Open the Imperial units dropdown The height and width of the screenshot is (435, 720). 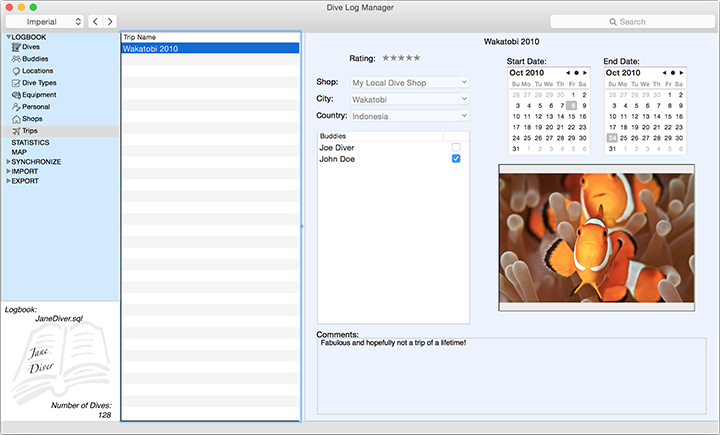45,21
